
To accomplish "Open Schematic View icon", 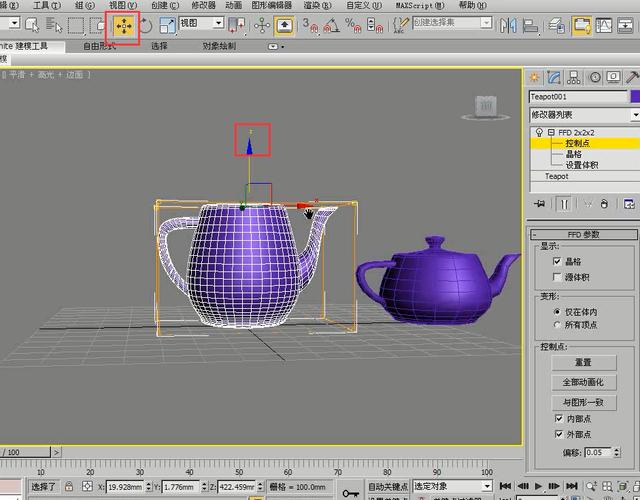I will tap(625, 25).
